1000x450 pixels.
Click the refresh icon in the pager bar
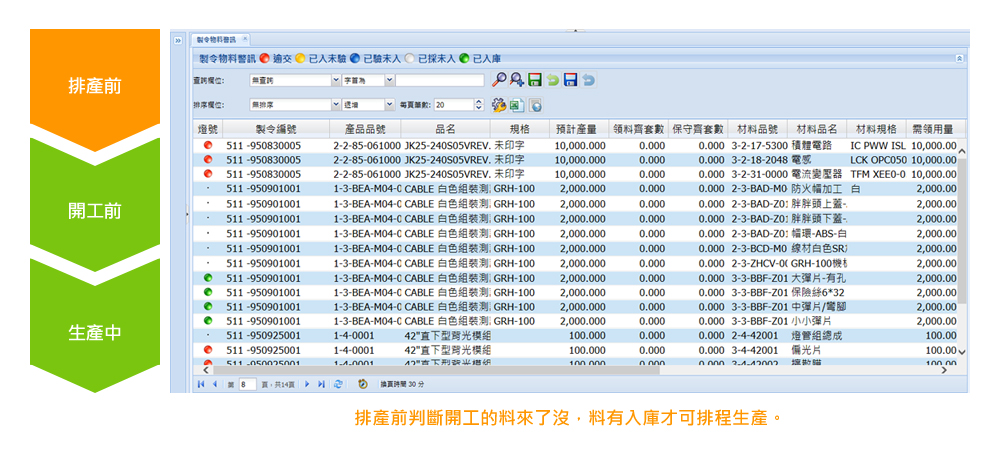338,384
